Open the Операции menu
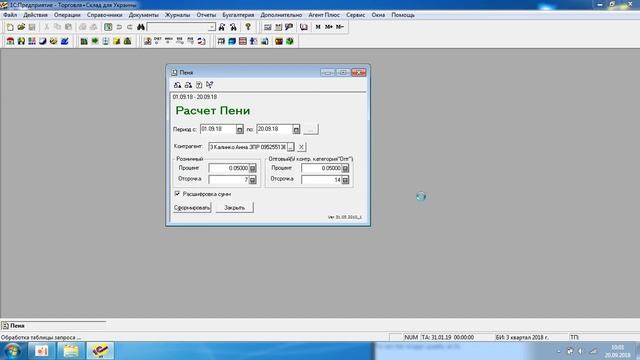Viewport: 640px width, 360px height. pos(67,15)
